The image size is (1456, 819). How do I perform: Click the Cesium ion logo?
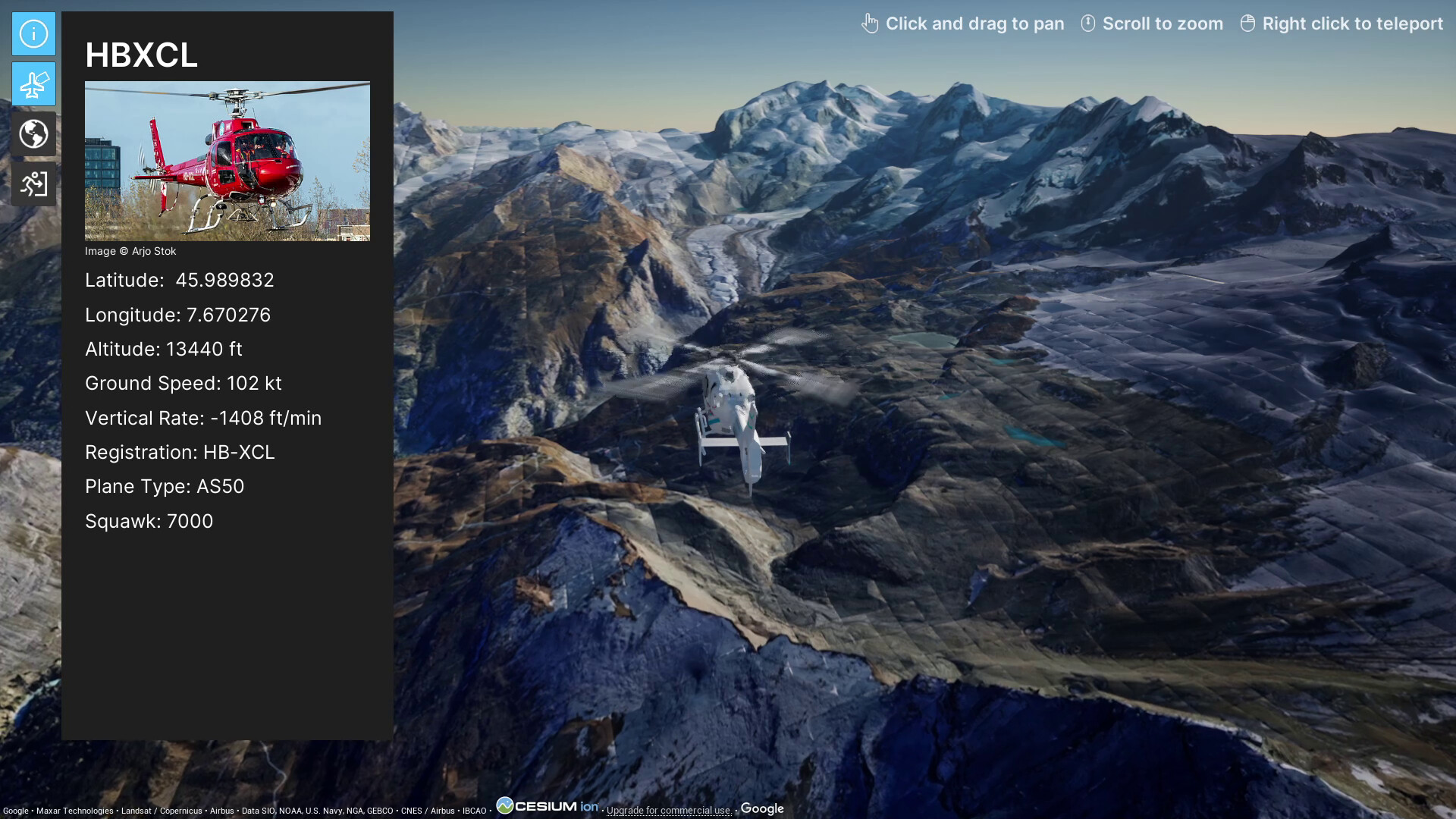(x=548, y=806)
